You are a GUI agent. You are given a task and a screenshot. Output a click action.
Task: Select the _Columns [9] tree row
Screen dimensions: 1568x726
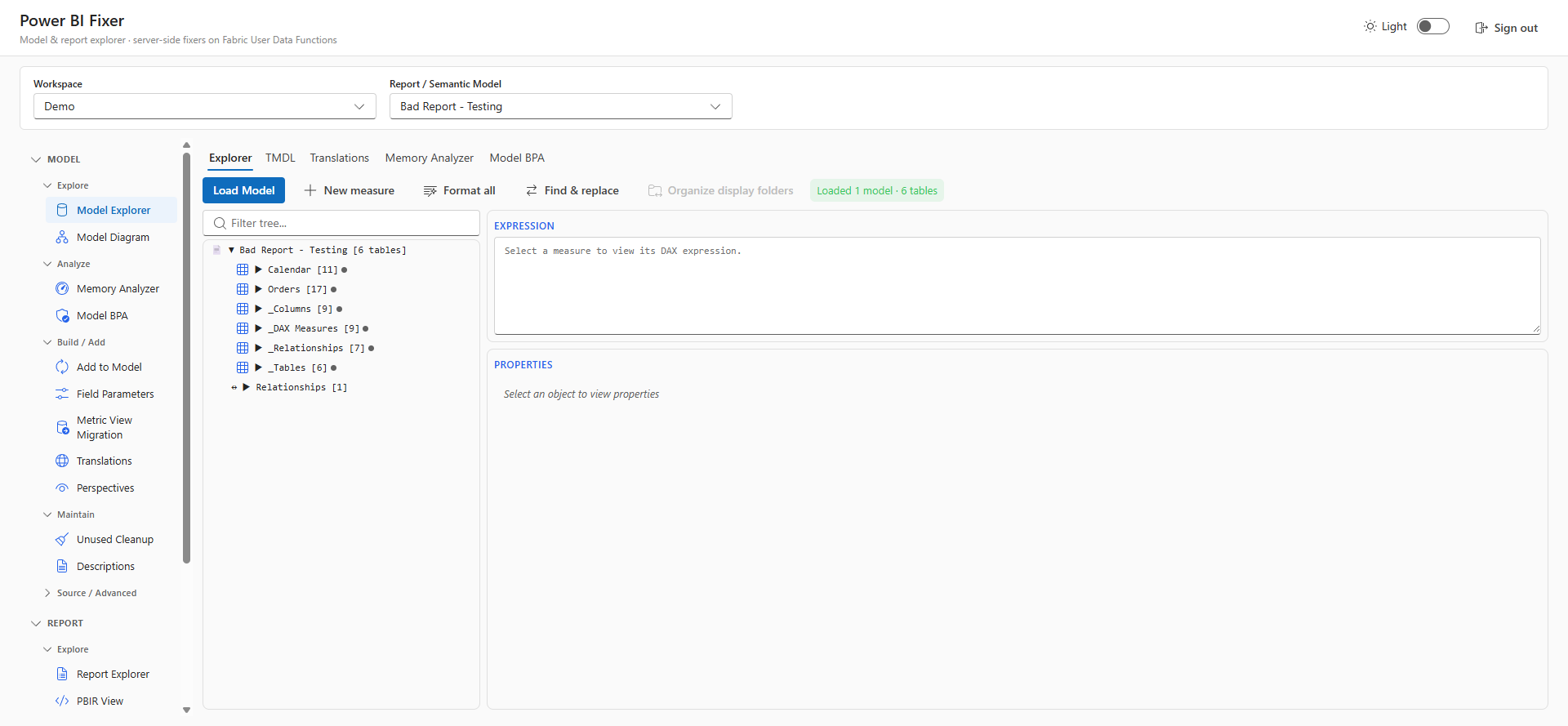341,309
